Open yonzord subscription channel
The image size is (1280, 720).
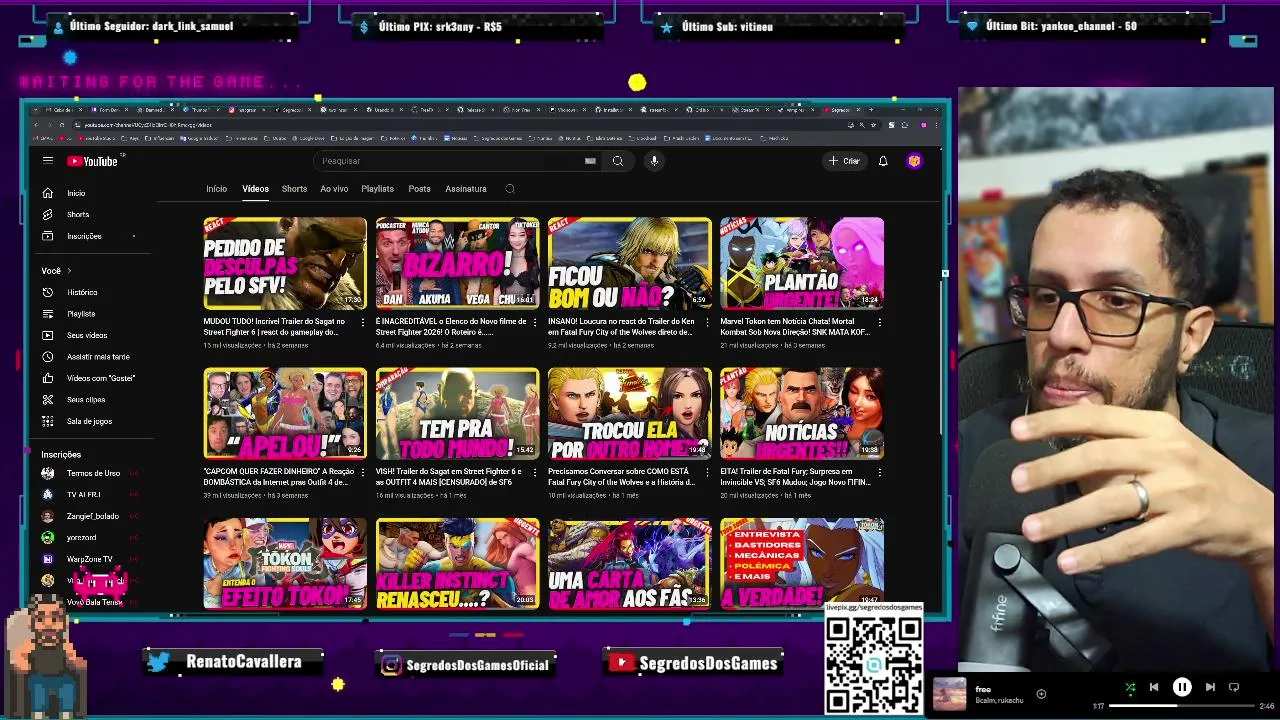click(x=80, y=538)
